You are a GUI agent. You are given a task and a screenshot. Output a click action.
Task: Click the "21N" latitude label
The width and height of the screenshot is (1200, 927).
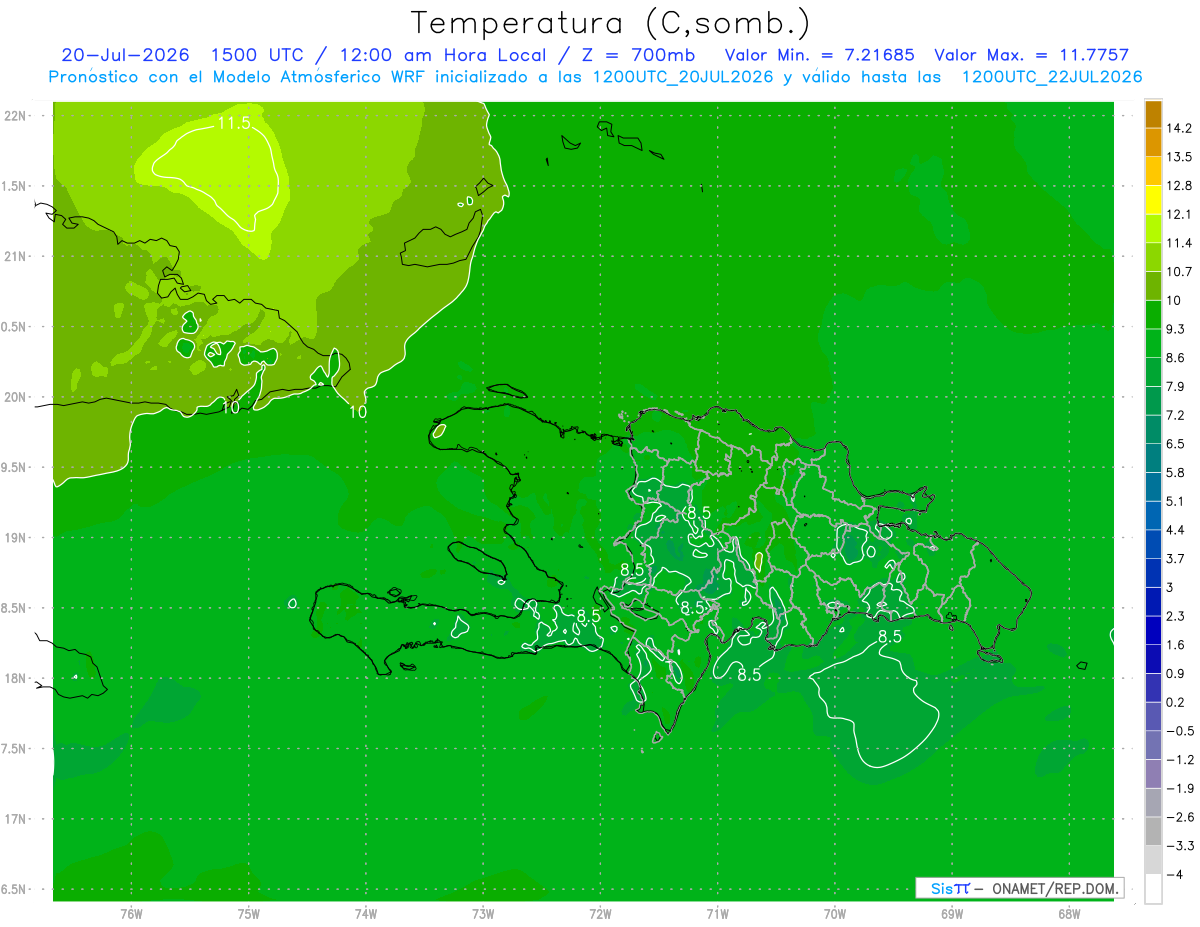(x=15, y=256)
